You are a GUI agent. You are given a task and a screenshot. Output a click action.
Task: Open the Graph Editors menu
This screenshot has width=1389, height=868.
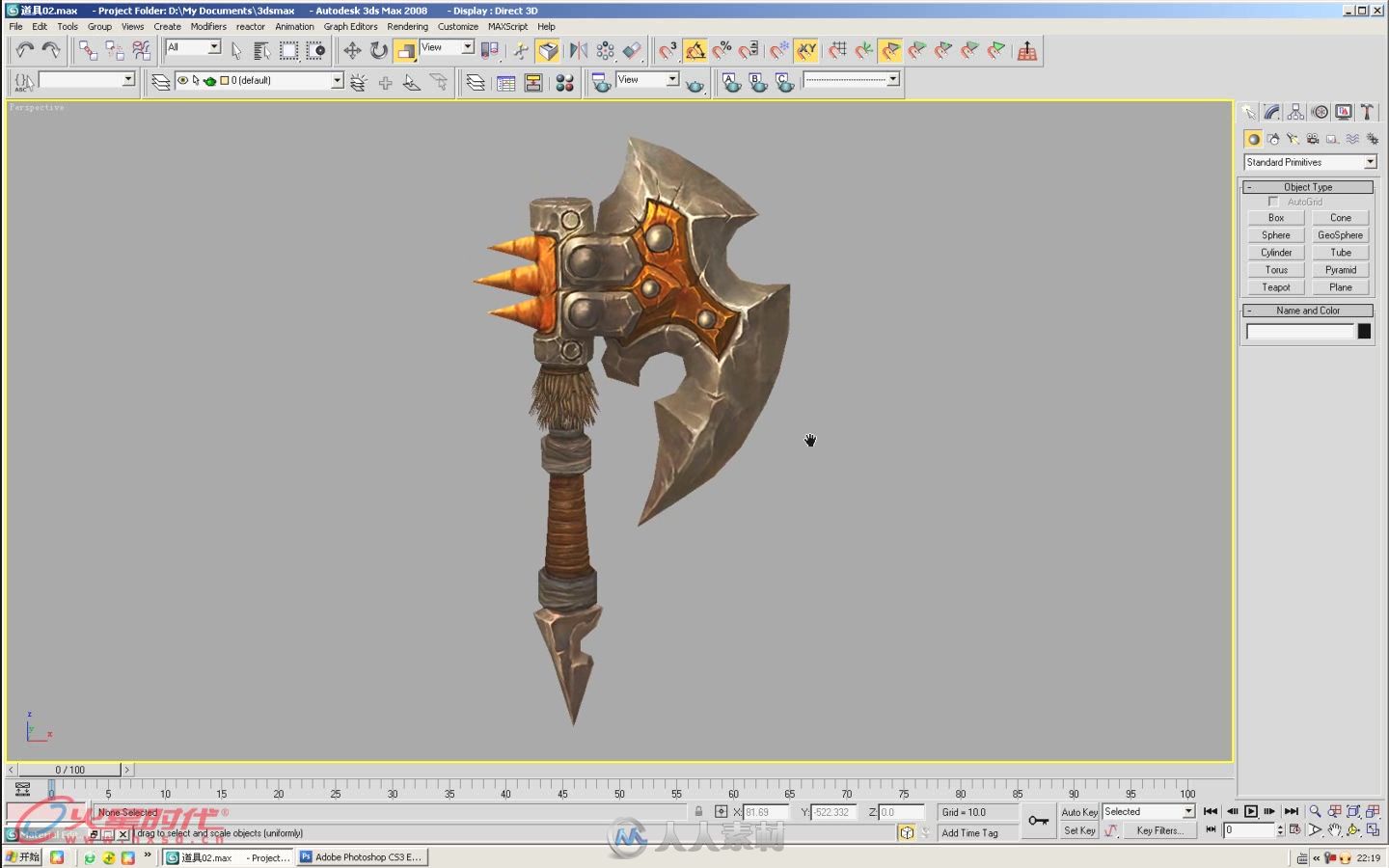tap(350, 26)
